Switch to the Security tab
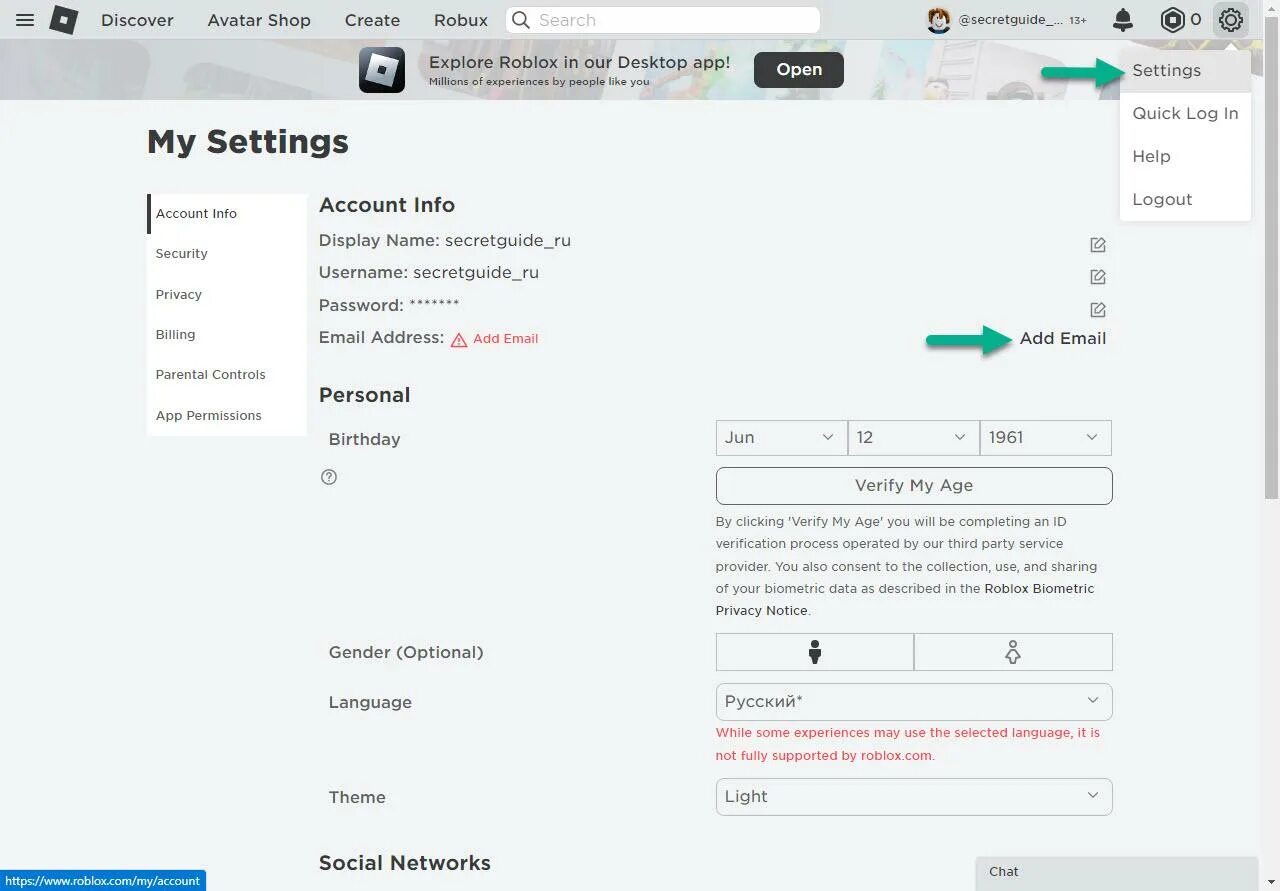This screenshot has height=891, width=1280. tap(227, 254)
